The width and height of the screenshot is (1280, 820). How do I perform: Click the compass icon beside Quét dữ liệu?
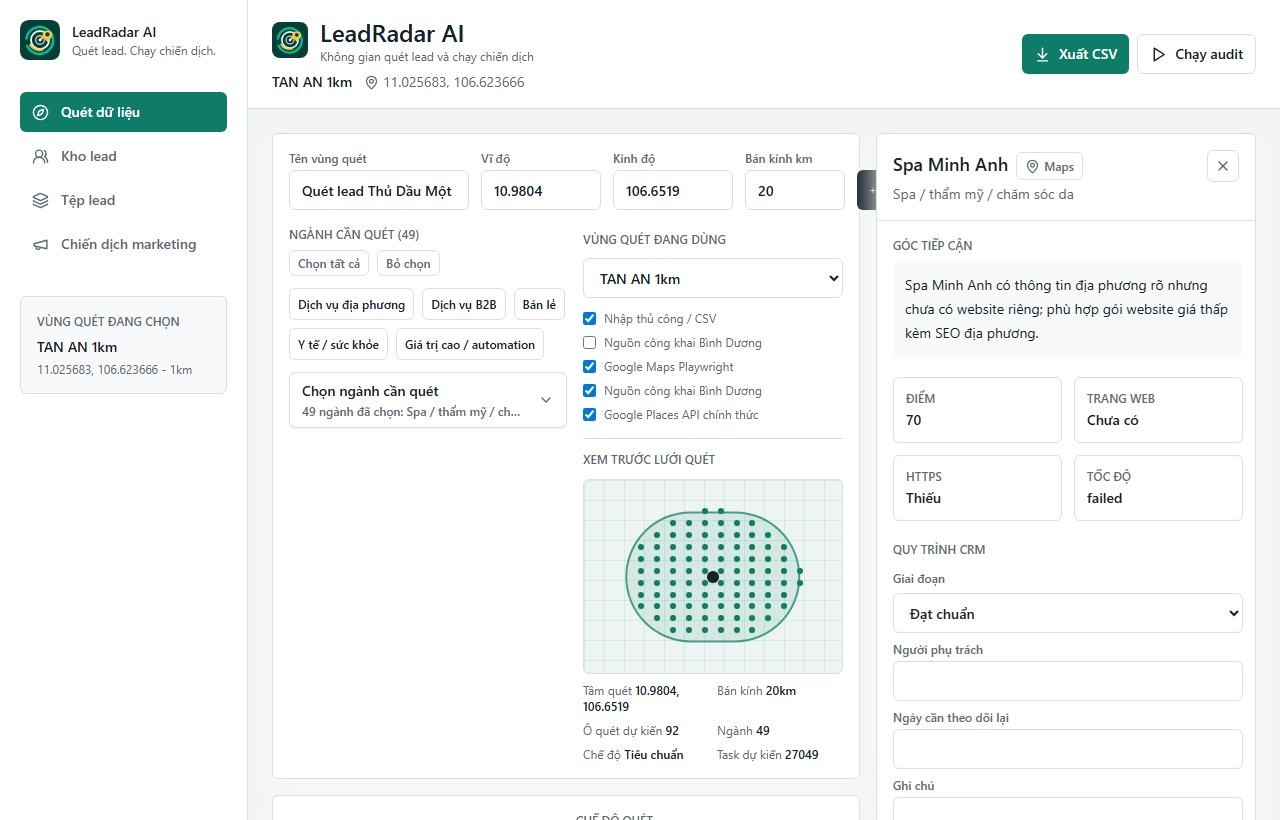click(x=41, y=112)
